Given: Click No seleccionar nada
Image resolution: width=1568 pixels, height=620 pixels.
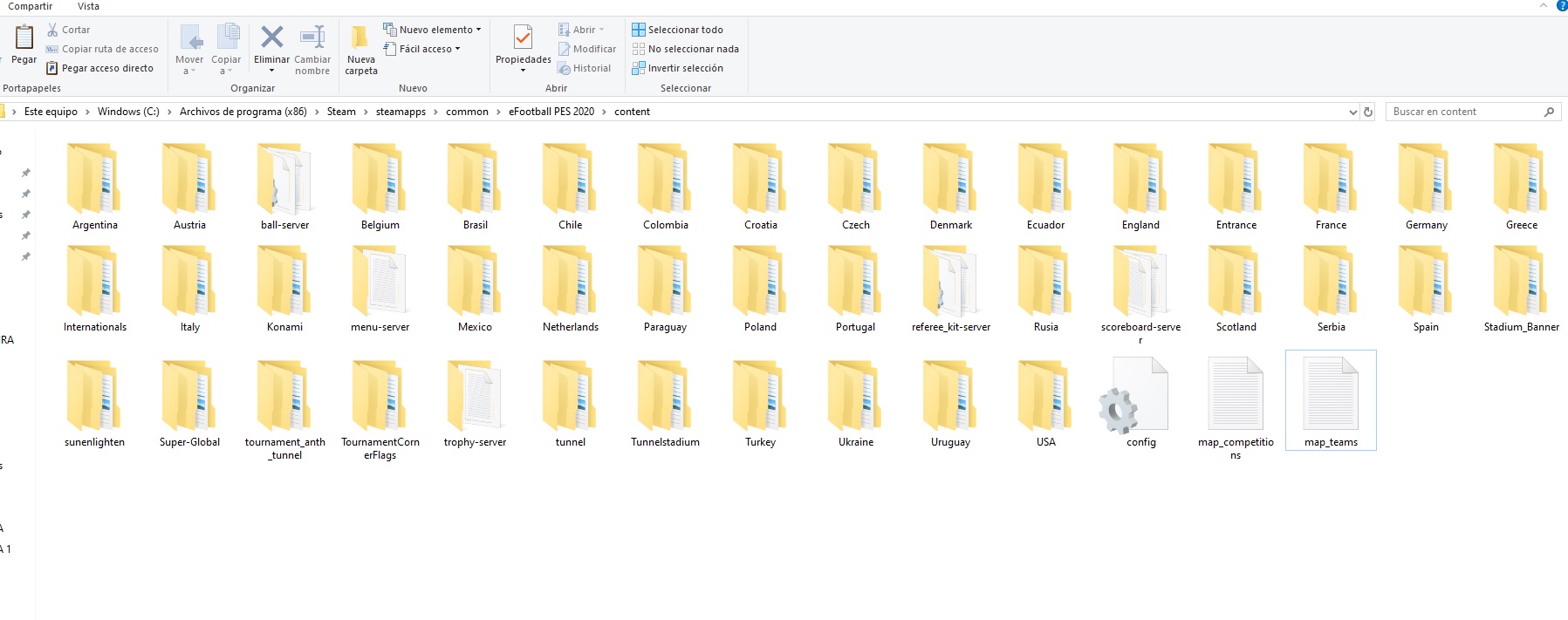Looking at the screenshot, I should [686, 49].
